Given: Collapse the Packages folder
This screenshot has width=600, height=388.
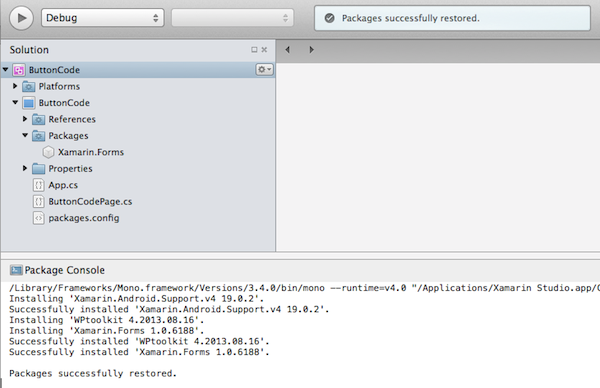Looking at the screenshot, I should point(25,135).
